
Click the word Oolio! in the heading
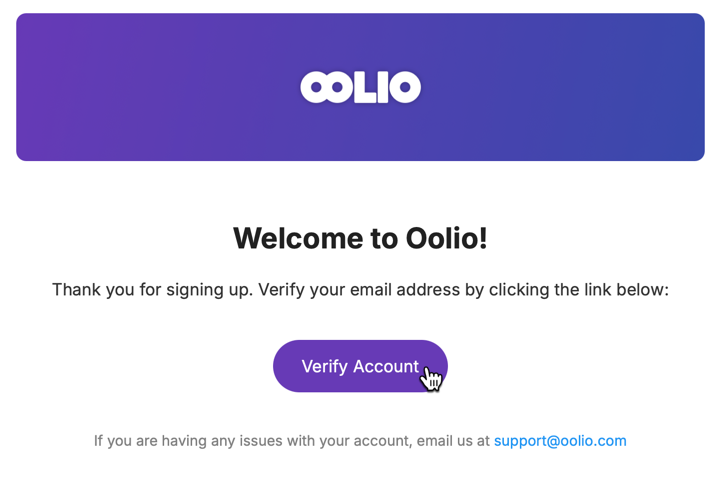point(447,238)
